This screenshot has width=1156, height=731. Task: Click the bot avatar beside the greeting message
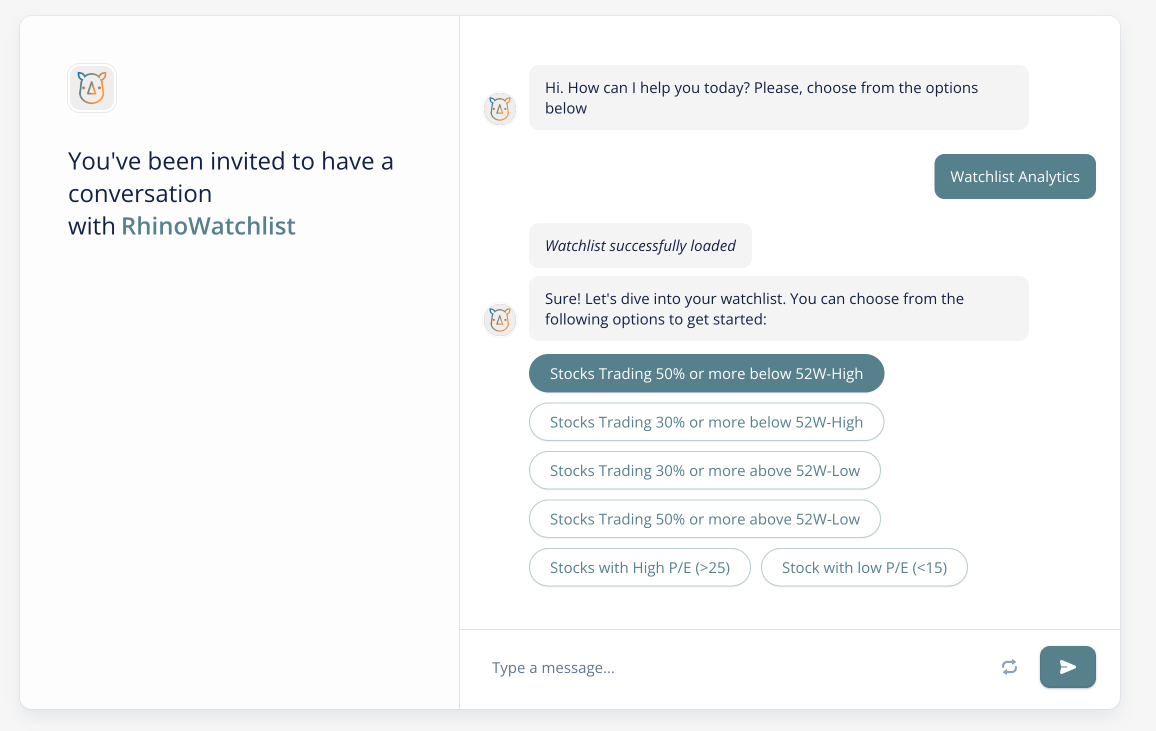[499, 109]
